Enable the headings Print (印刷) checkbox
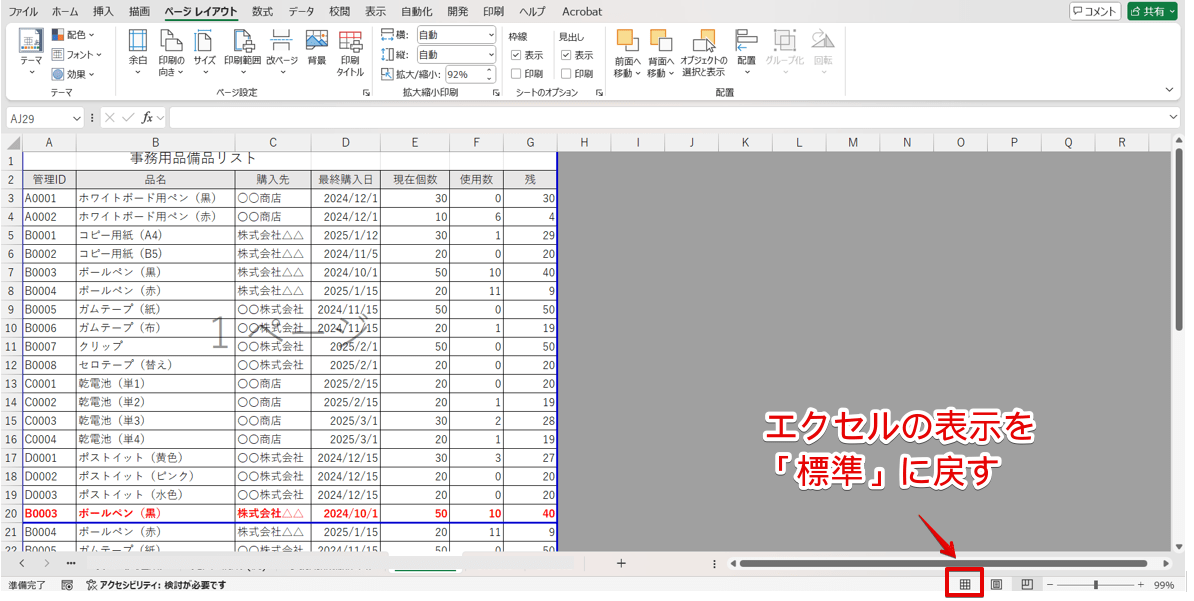Screen dimensions: 1194x601 (566, 73)
